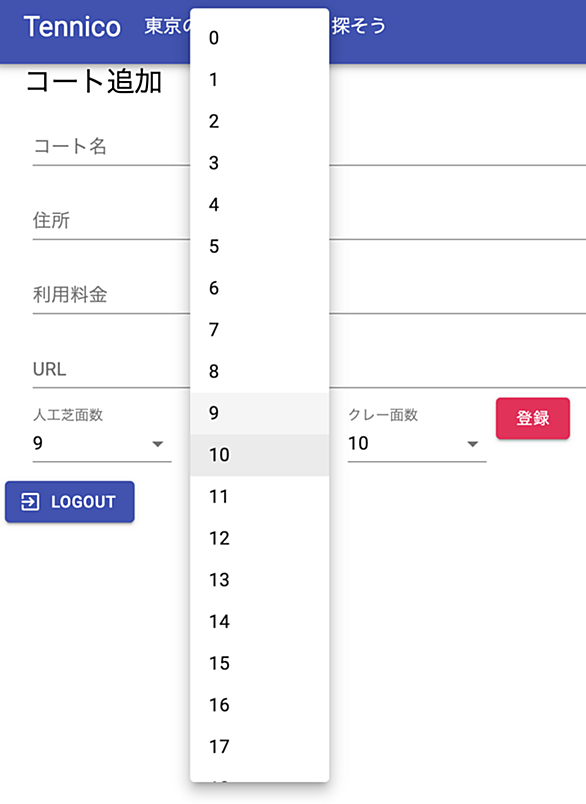Open the Tennico home logo link
Viewport: 586px width, 804px height.
tap(72, 27)
